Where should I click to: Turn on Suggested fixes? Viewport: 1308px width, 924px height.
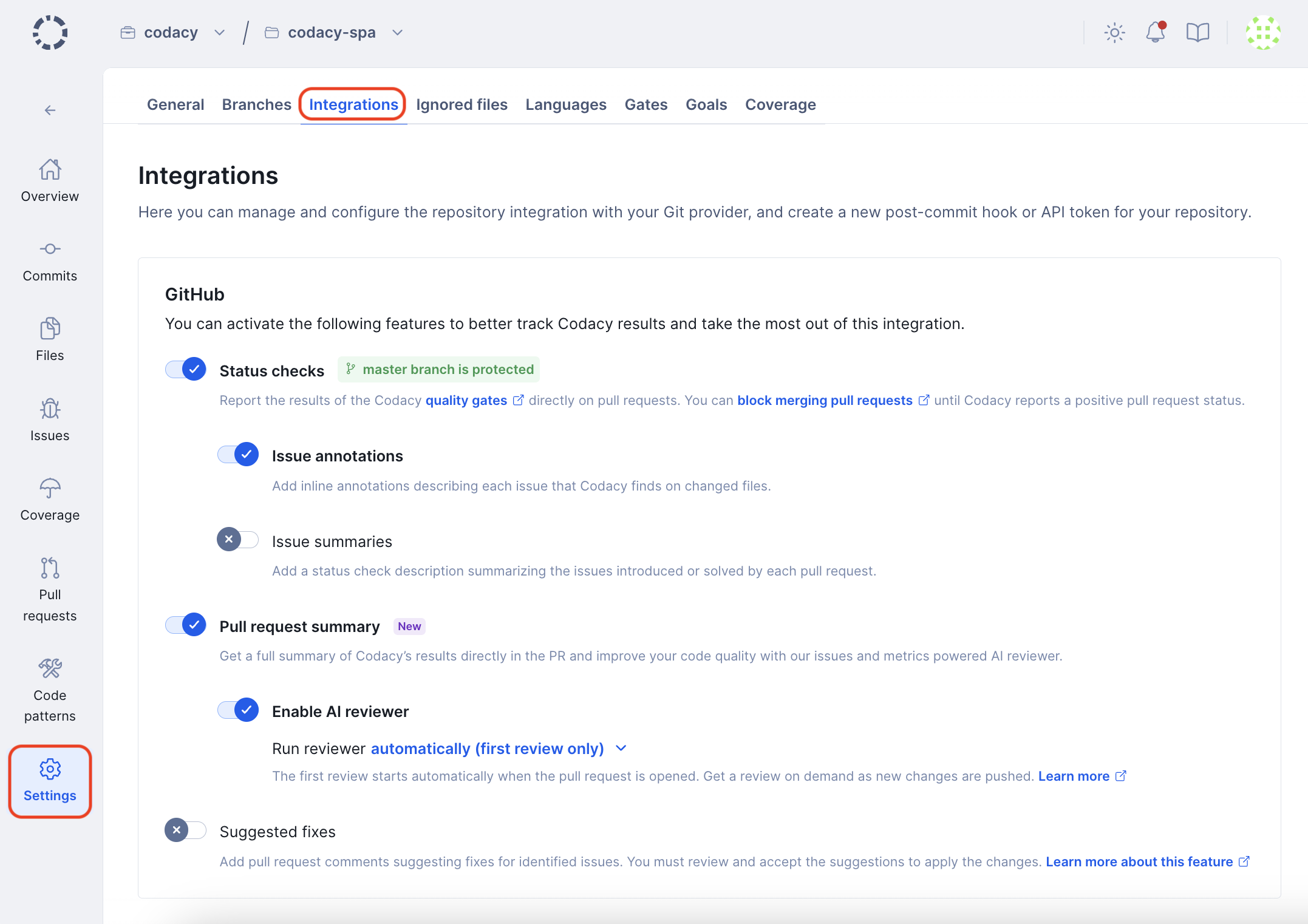pos(185,831)
